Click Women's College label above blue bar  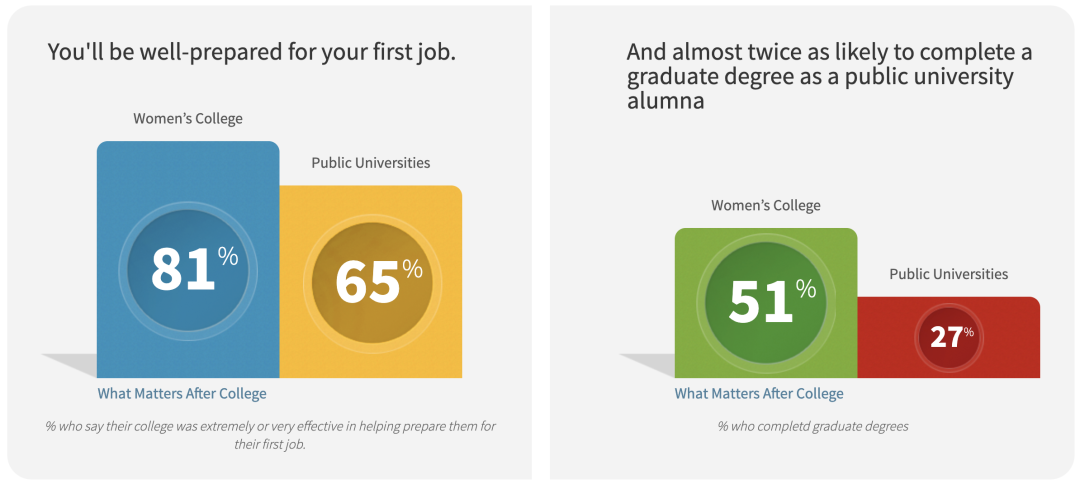pos(188,118)
